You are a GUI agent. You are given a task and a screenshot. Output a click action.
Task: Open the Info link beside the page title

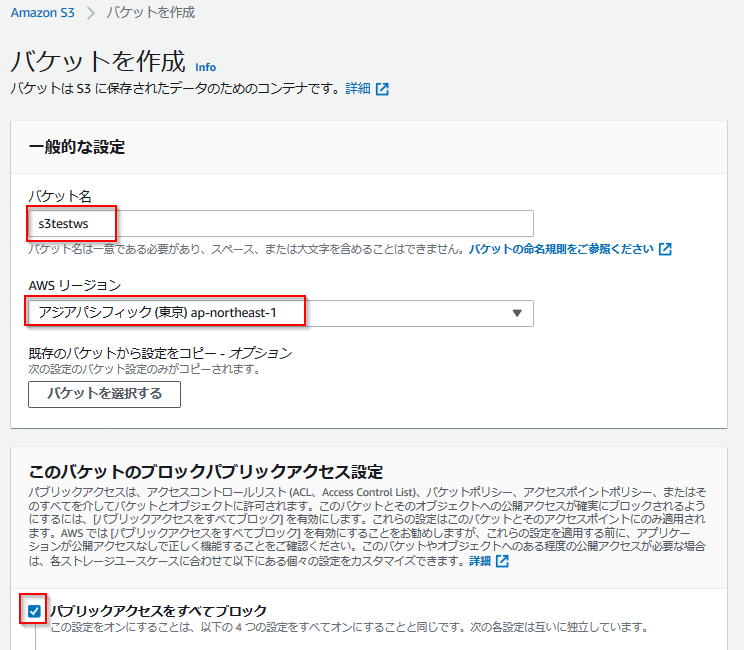205,67
